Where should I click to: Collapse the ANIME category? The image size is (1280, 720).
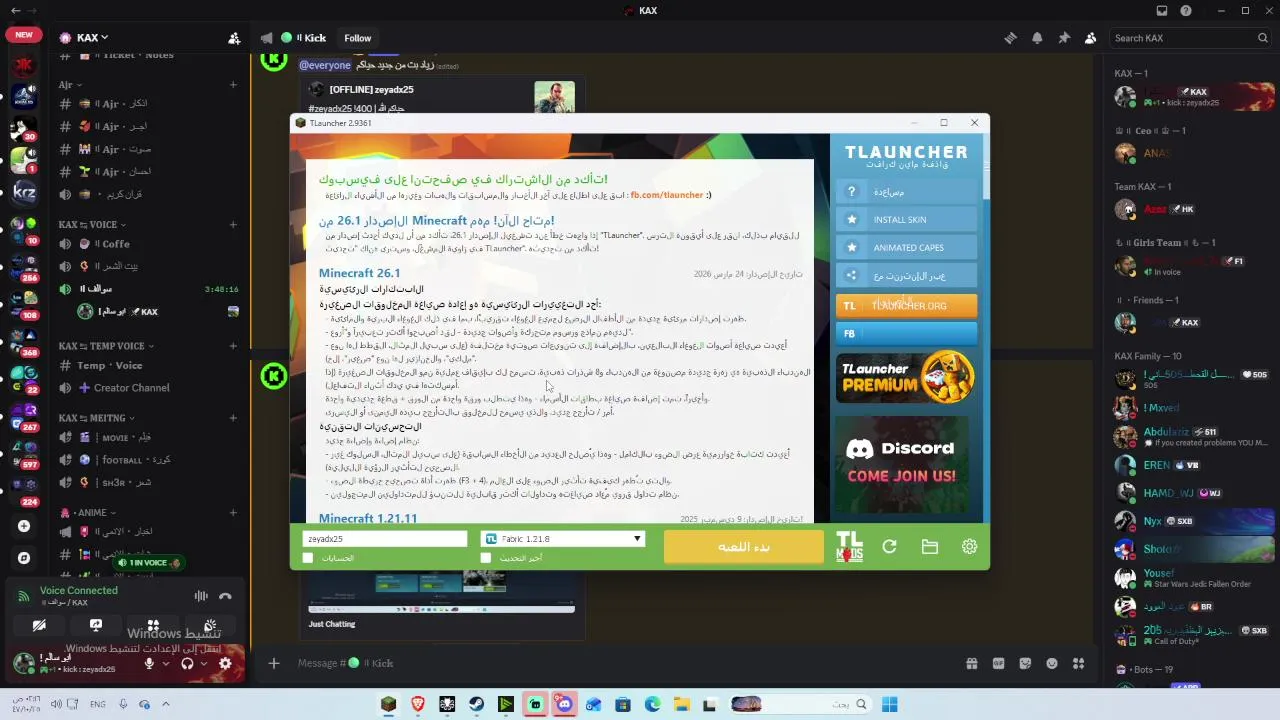point(87,513)
